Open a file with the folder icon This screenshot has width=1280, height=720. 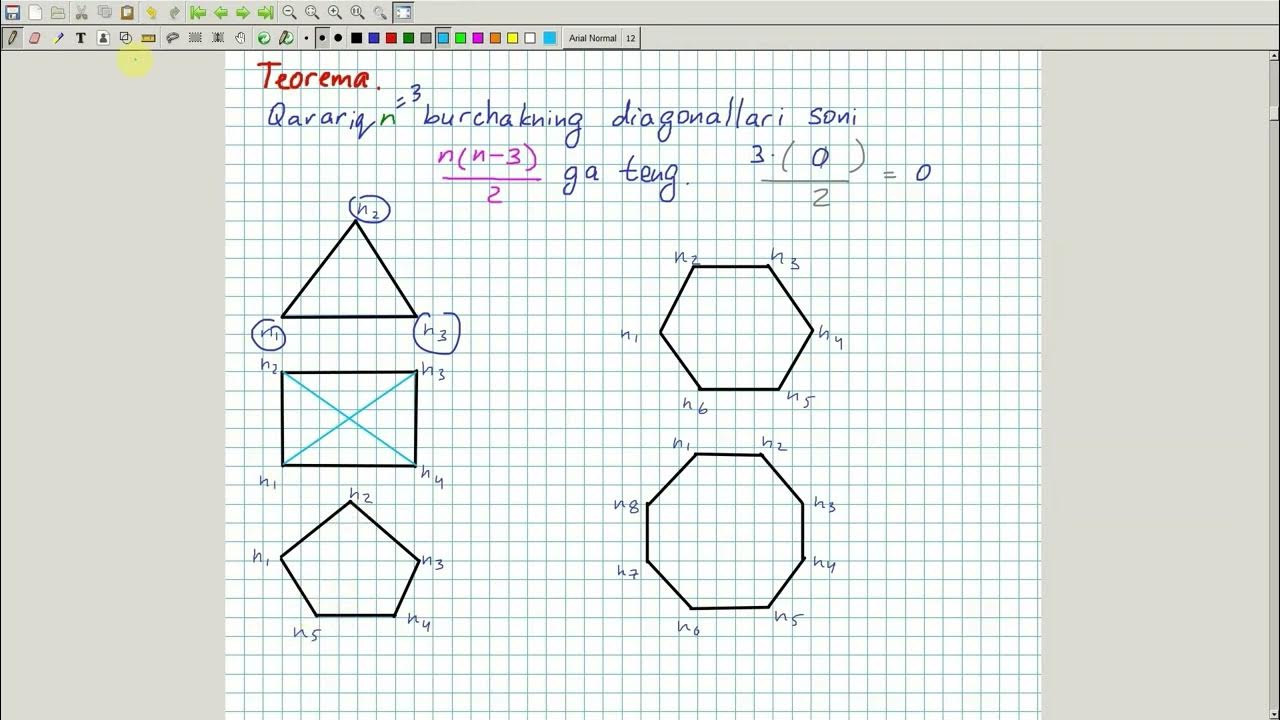pos(58,12)
